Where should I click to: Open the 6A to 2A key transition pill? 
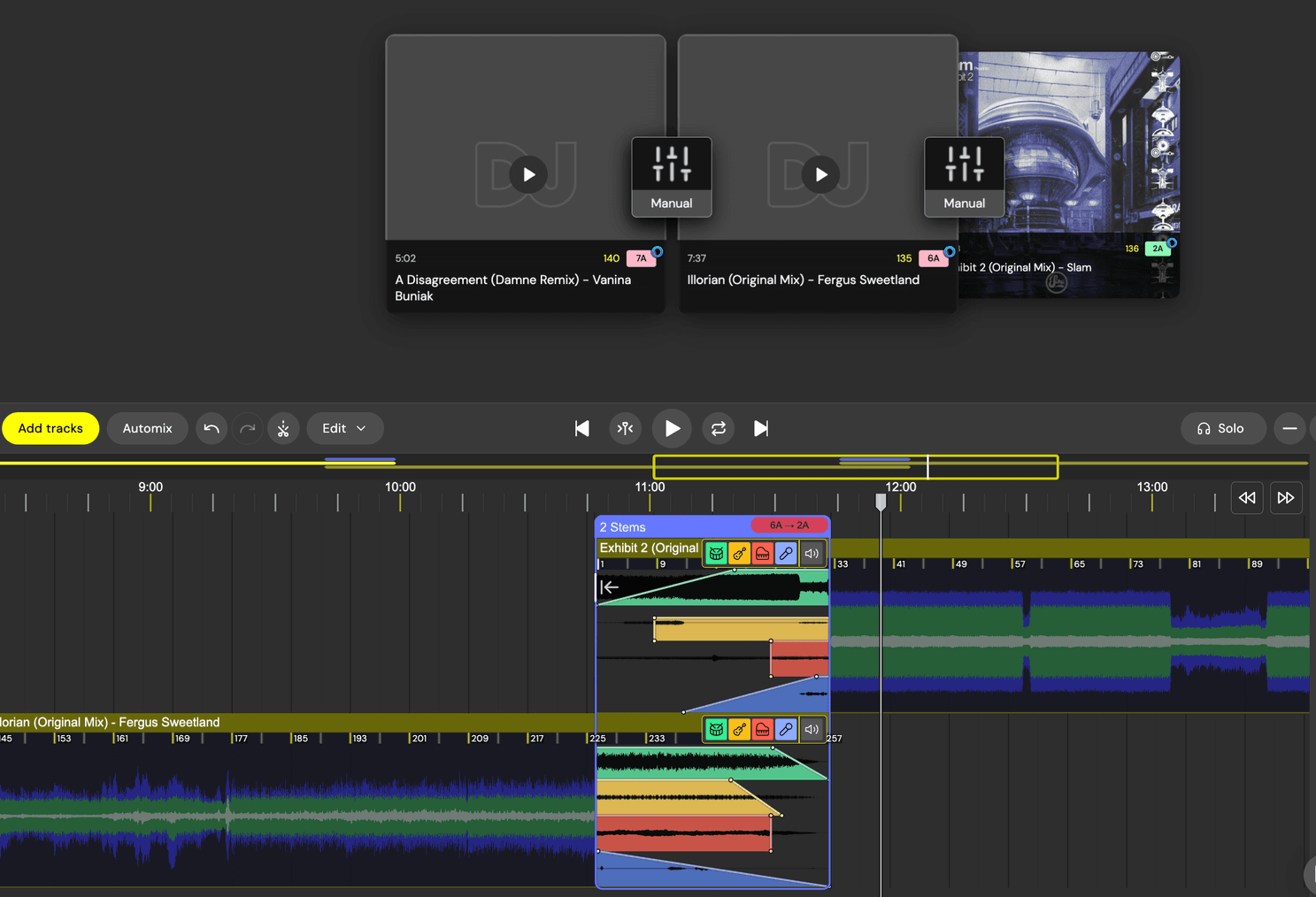pyautogui.click(x=789, y=525)
